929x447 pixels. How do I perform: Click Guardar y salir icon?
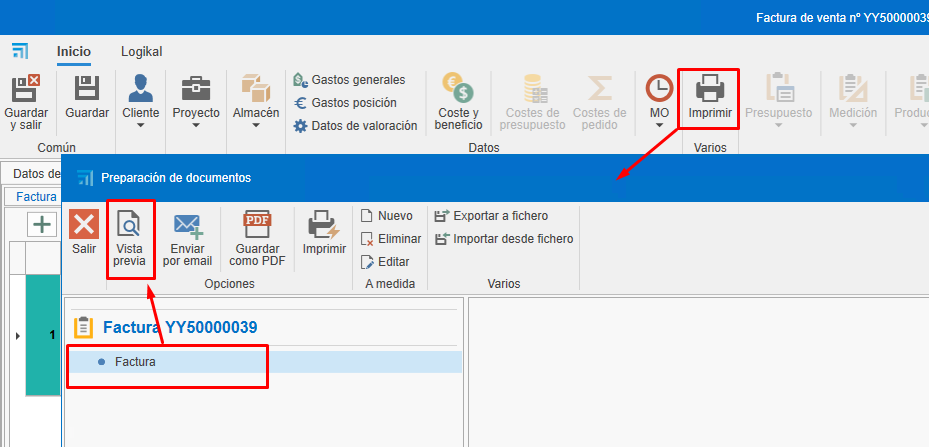coord(26,88)
